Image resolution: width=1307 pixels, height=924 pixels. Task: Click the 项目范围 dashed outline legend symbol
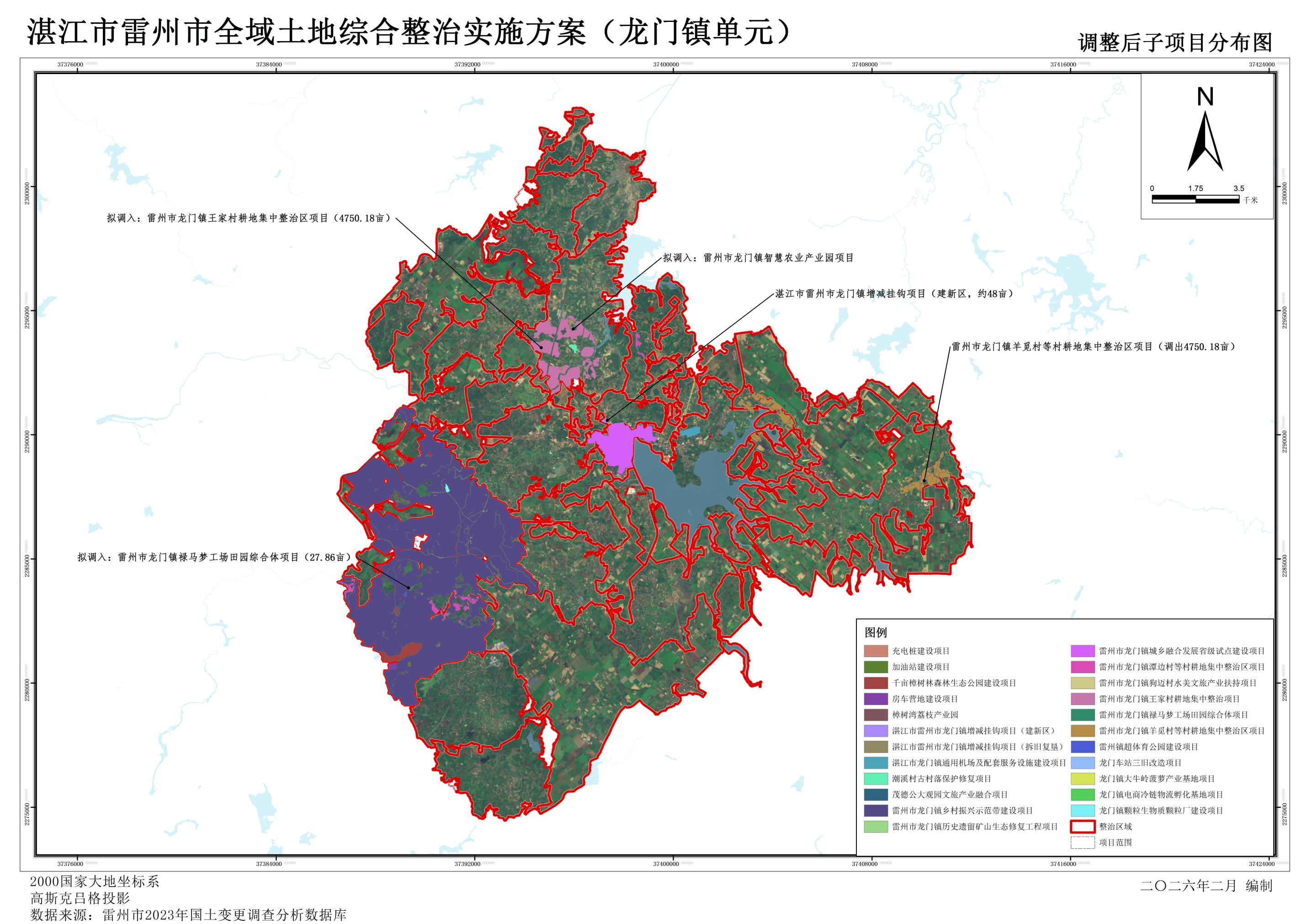click(x=1083, y=844)
